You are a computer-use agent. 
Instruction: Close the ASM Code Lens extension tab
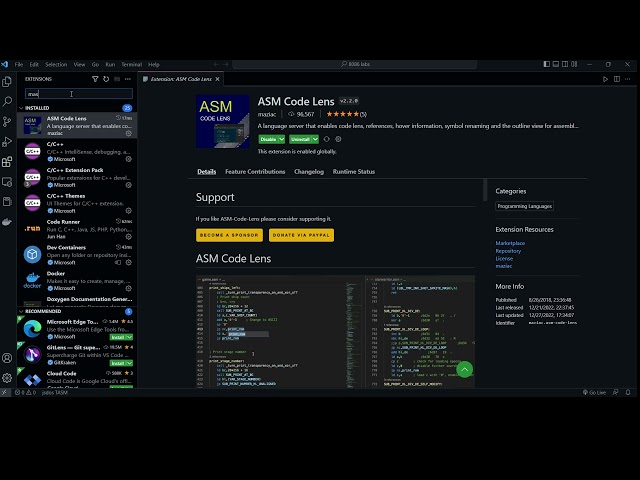(x=218, y=79)
